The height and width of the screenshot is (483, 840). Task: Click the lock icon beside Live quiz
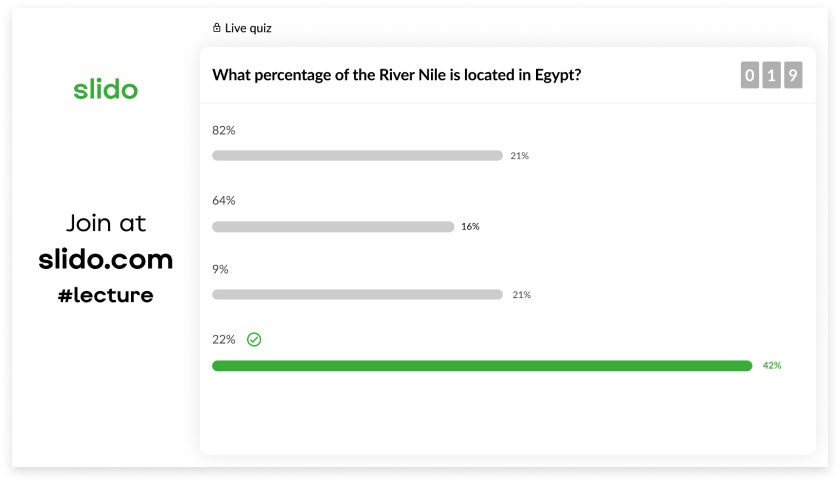coord(216,28)
